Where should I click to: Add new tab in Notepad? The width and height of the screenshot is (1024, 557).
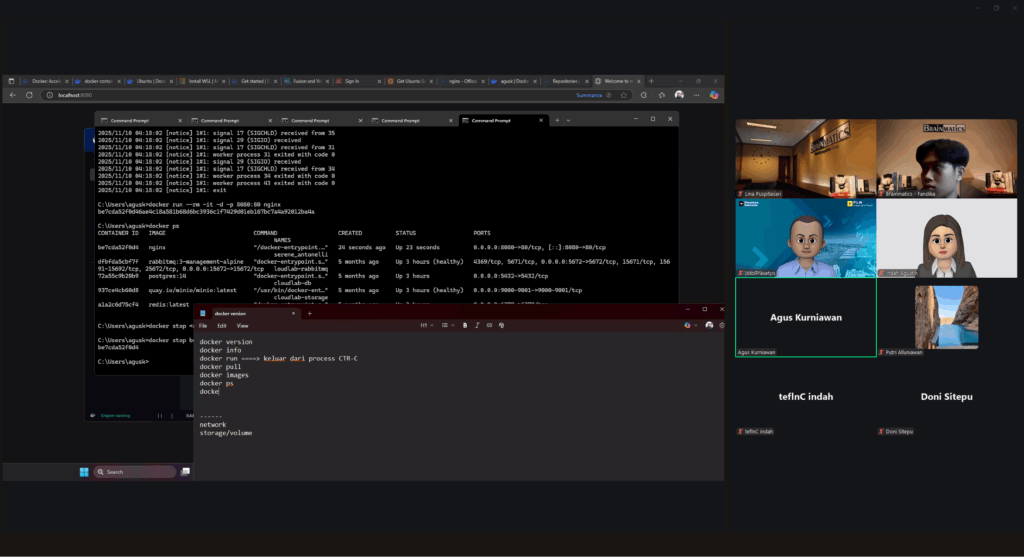pos(310,313)
